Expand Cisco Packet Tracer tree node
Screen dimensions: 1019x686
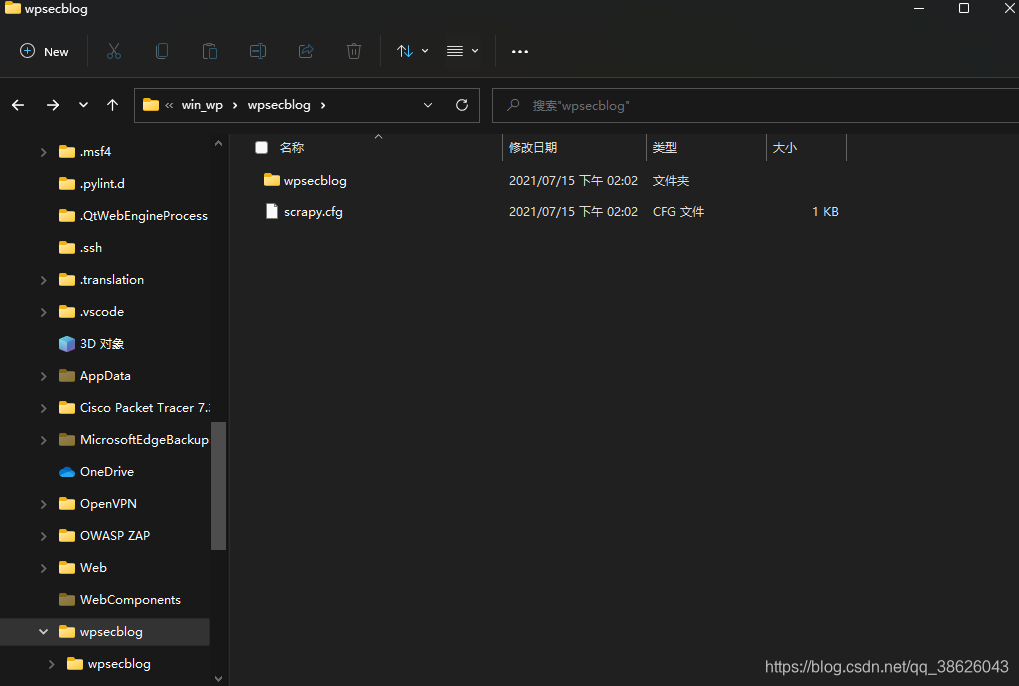44,408
